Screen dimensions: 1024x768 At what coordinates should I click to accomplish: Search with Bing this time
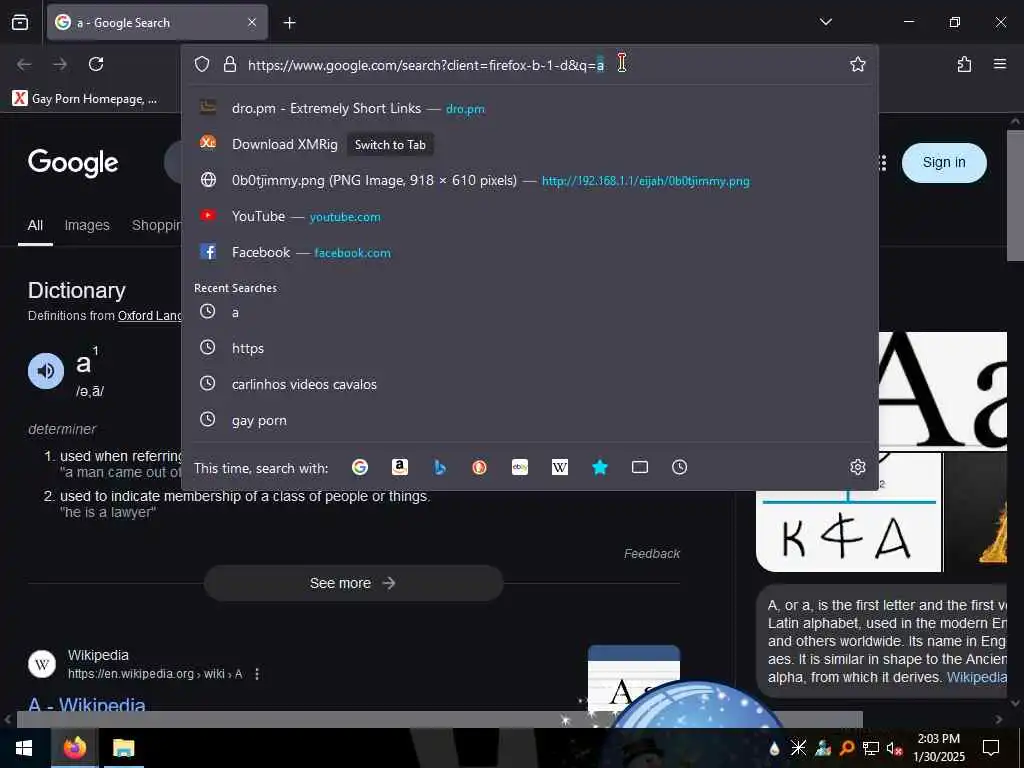click(x=440, y=467)
